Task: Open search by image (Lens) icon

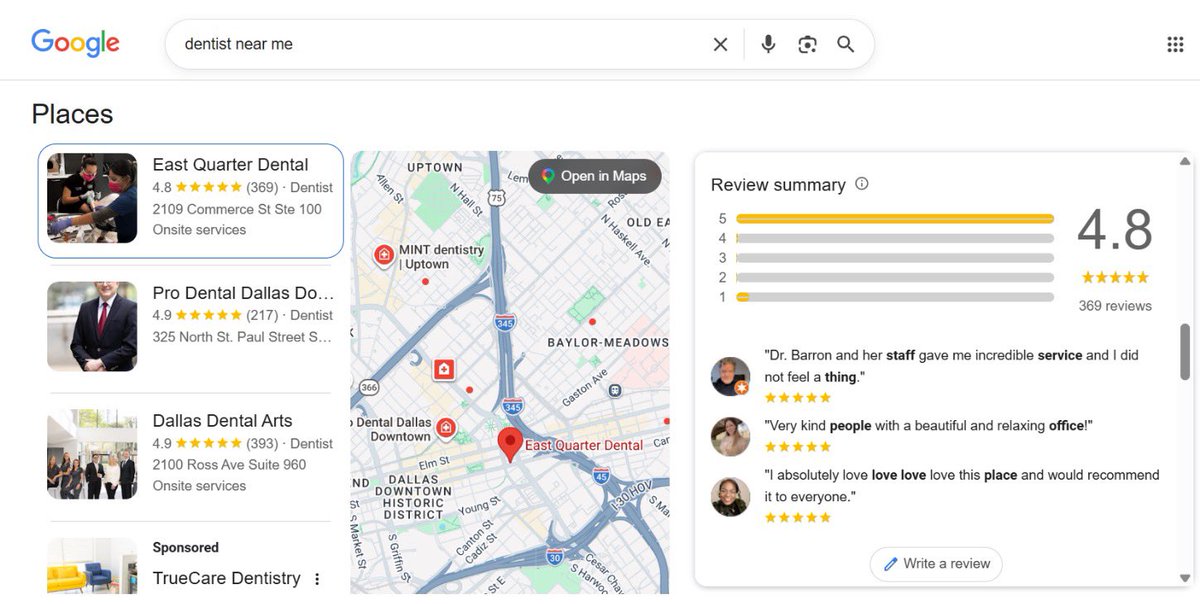Action: tap(807, 44)
